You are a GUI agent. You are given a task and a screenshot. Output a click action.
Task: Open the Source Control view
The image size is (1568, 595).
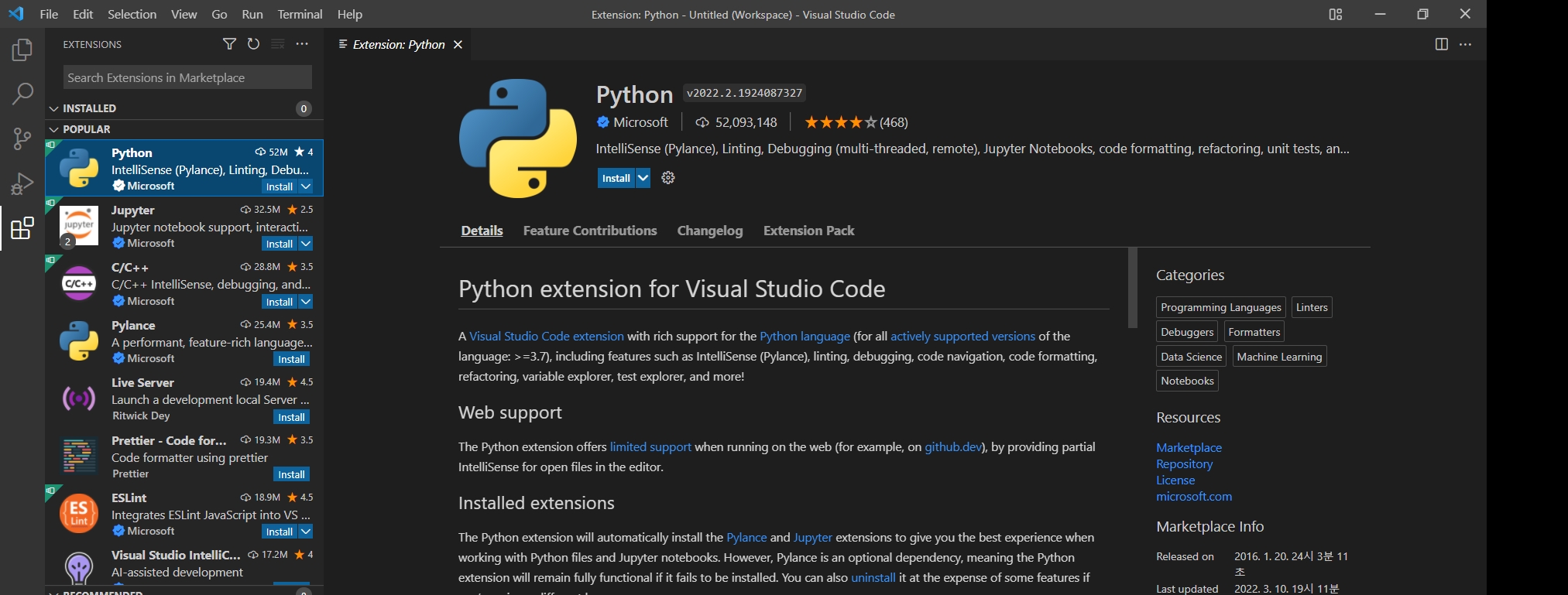tap(22, 139)
